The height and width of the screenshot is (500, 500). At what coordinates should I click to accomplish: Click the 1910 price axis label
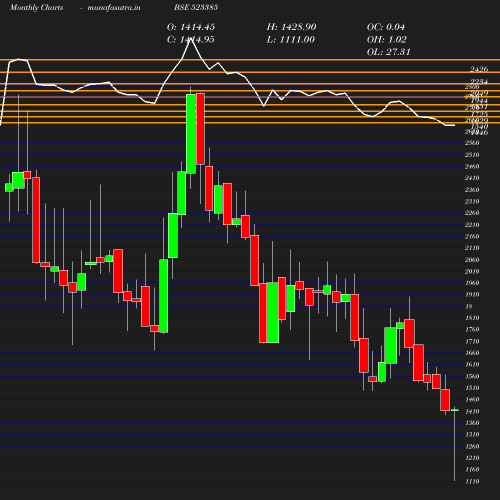pyautogui.click(x=472, y=295)
